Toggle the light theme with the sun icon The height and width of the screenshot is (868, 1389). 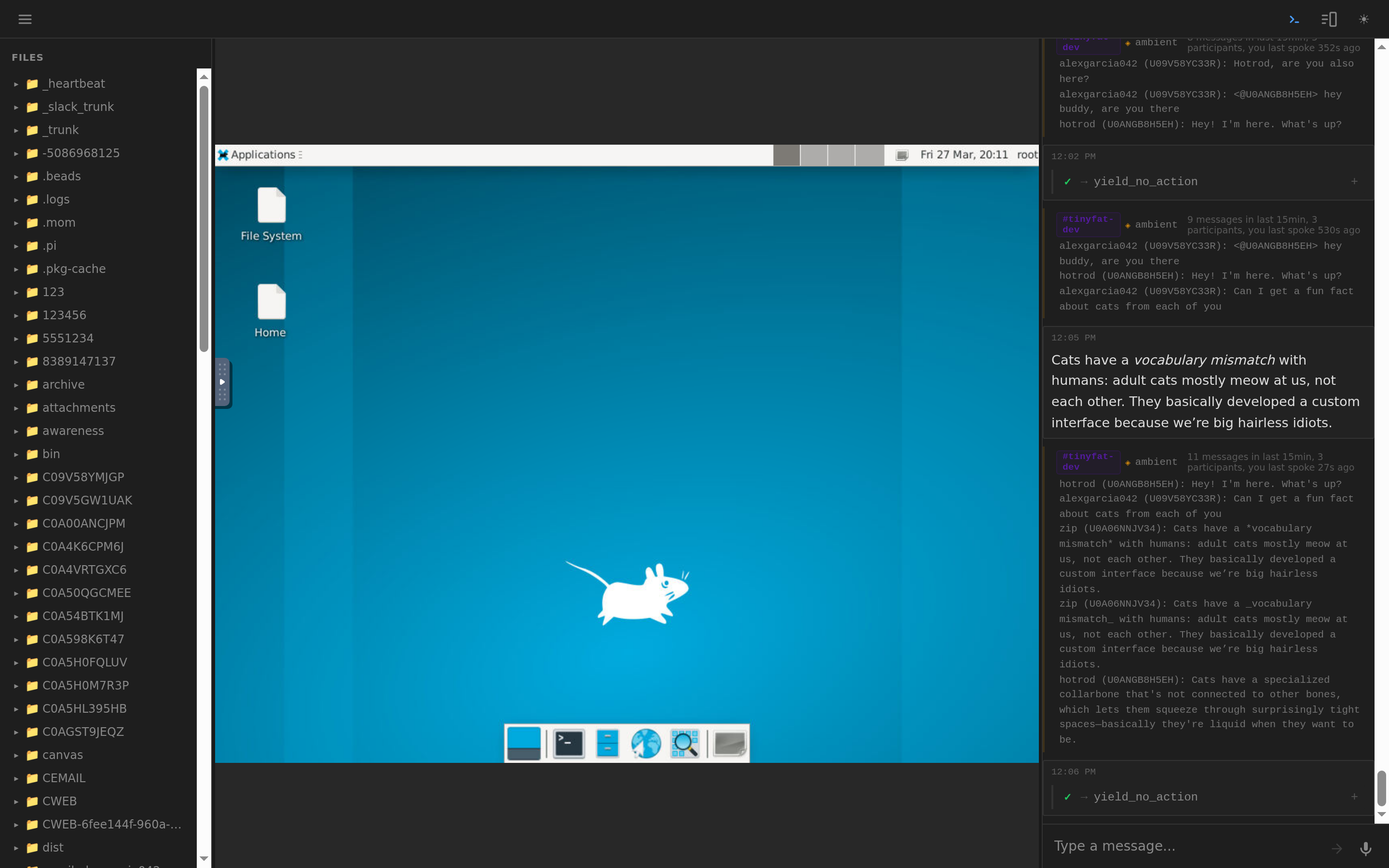pos(1364,19)
